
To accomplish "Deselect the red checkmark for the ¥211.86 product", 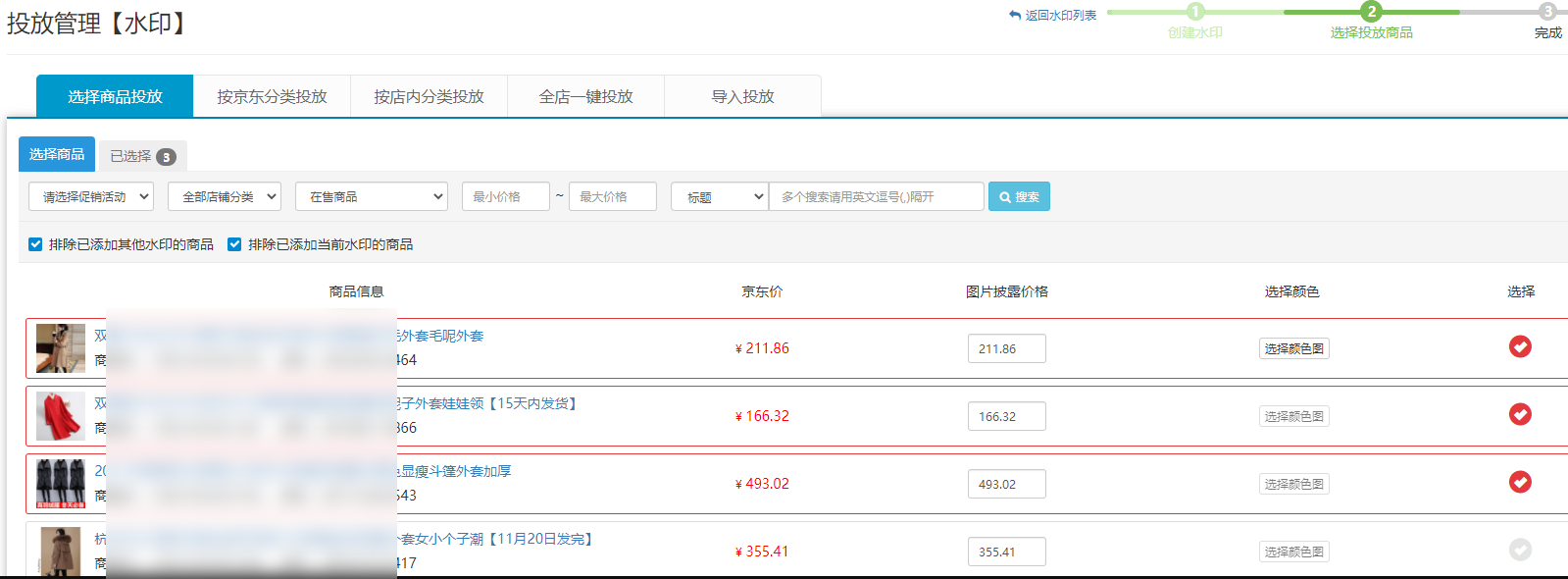I will tap(1520, 346).
